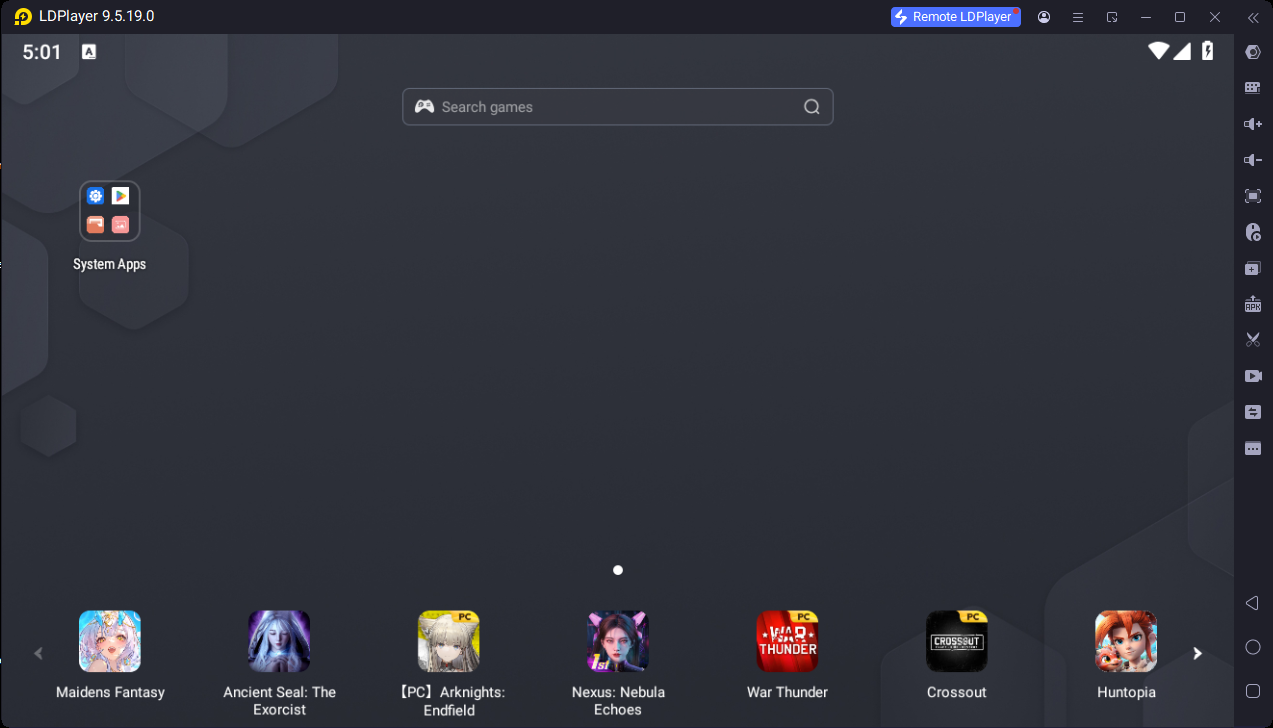Viewport: 1273px width, 728px height.
Task: Click the 'Maidens Fantasy' label text
Action: [x=110, y=692]
